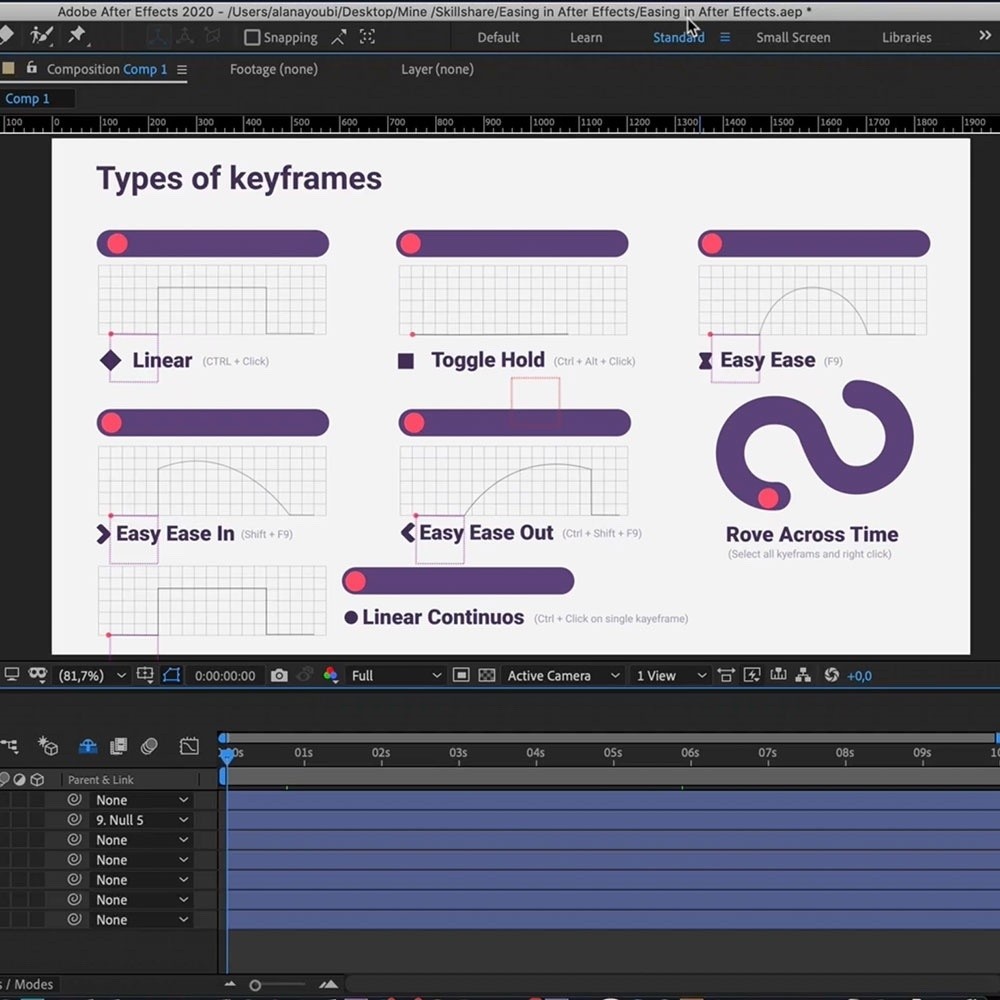Switch to the Learn workspace

tap(586, 38)
